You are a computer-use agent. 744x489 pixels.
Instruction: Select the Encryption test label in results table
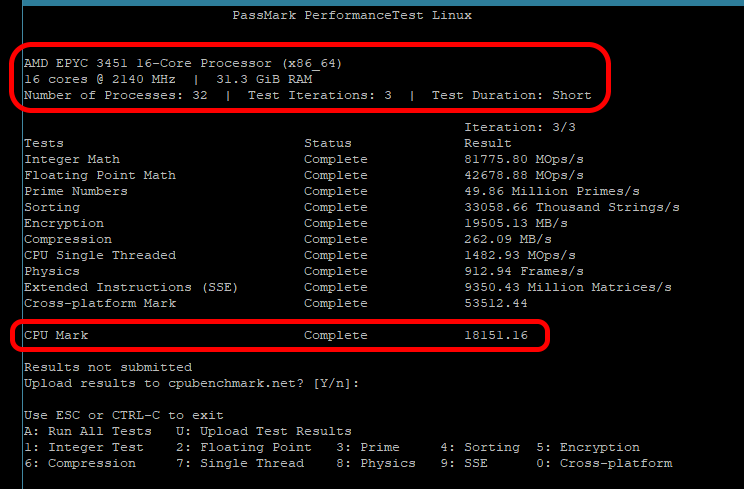point(64,223)
